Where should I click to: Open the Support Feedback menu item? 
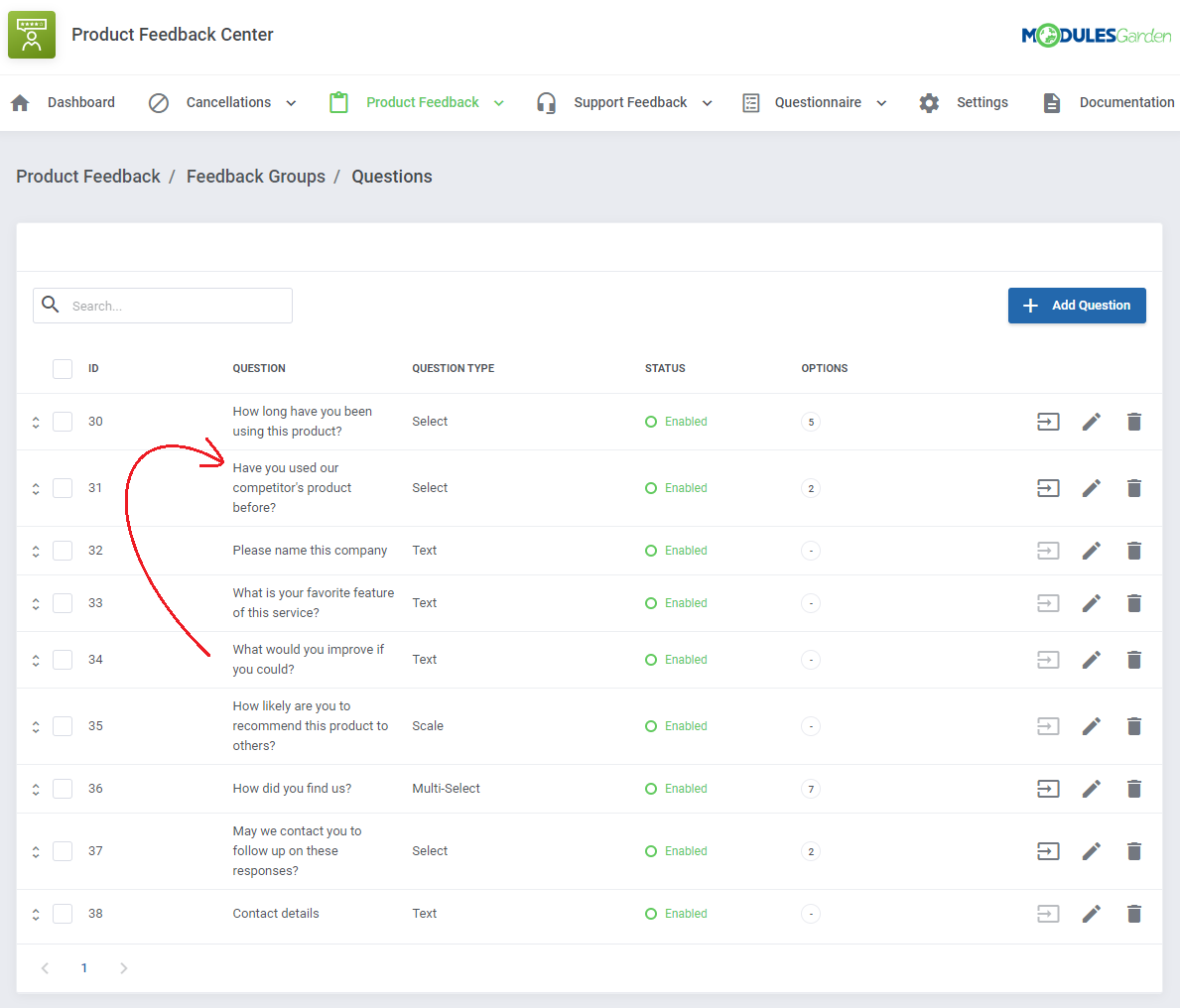(x=624, y=102)
